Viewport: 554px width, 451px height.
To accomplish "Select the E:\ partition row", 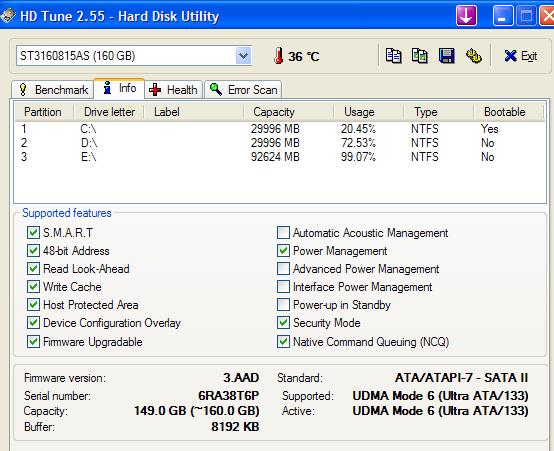I will [279, 157].
